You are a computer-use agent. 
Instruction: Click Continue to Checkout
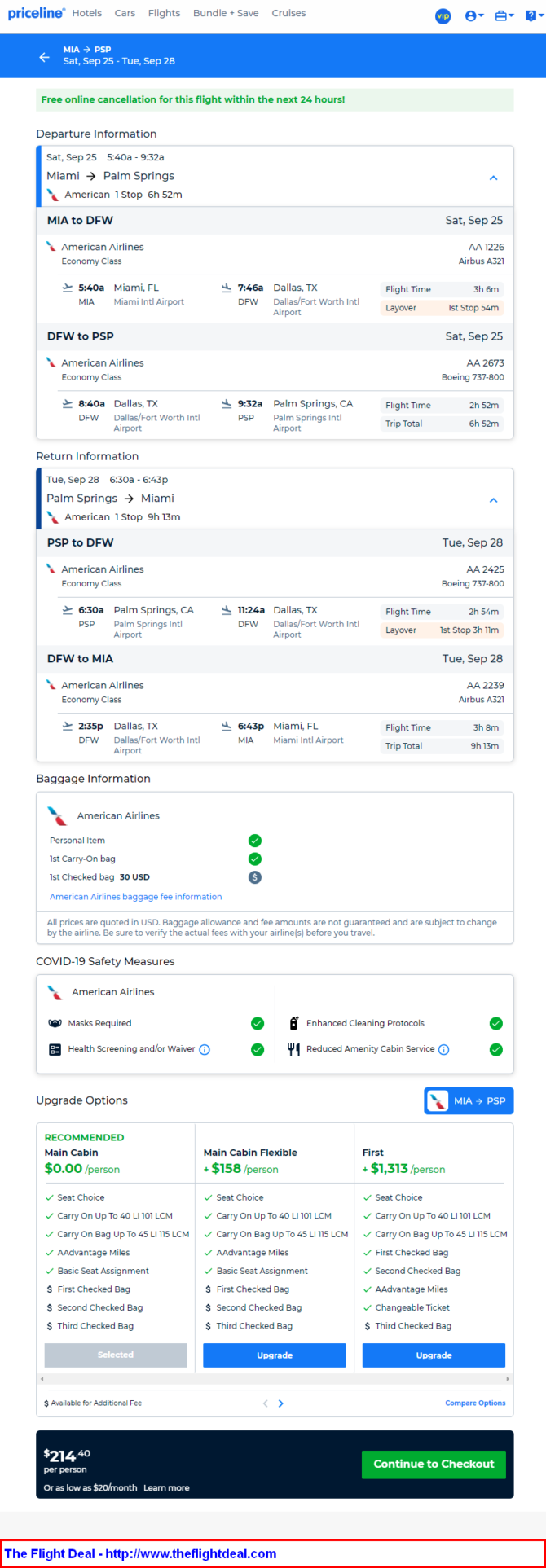[x=434, y=1464]
